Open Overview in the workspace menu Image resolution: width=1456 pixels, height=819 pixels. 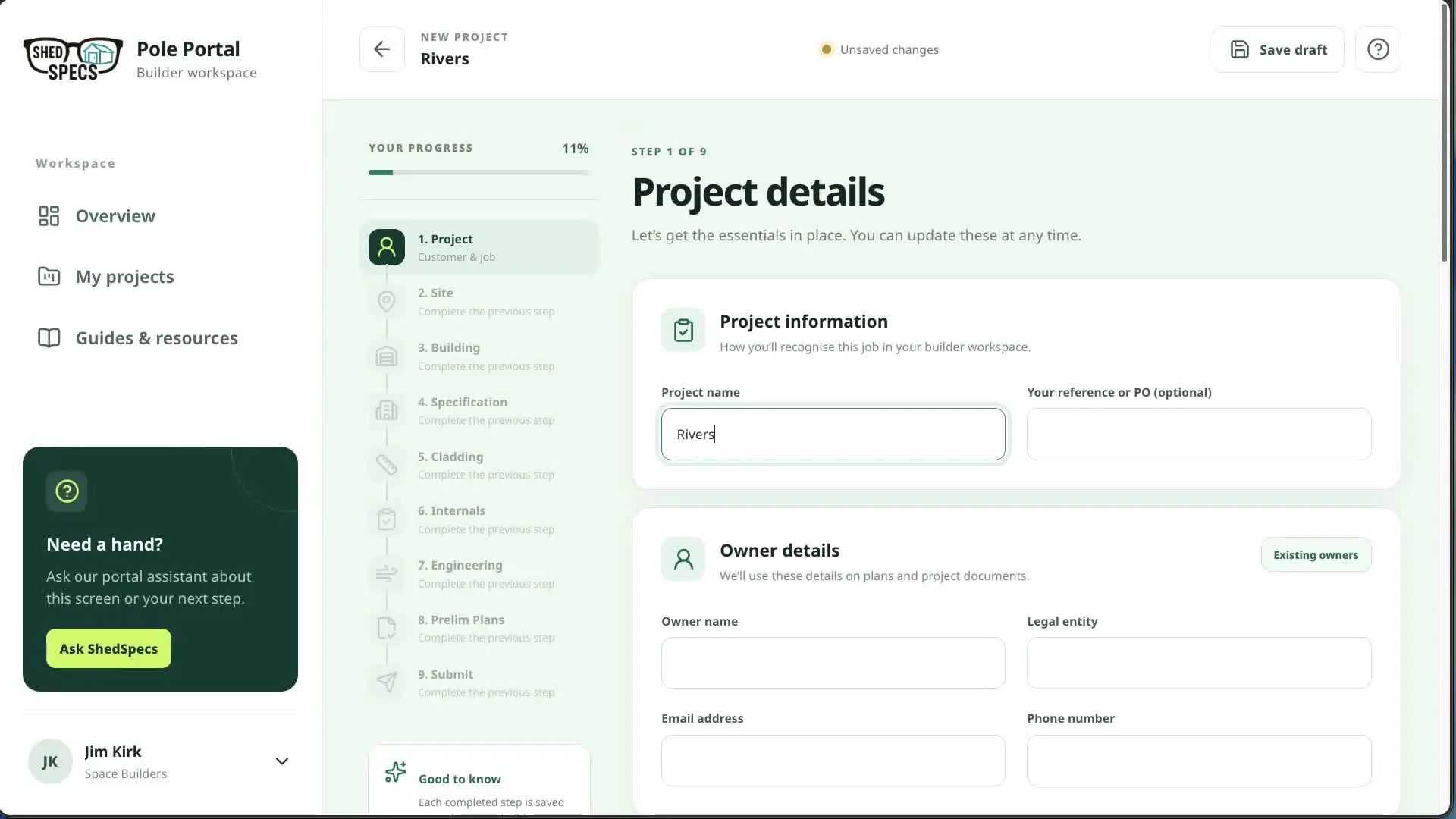click(115, 216)
